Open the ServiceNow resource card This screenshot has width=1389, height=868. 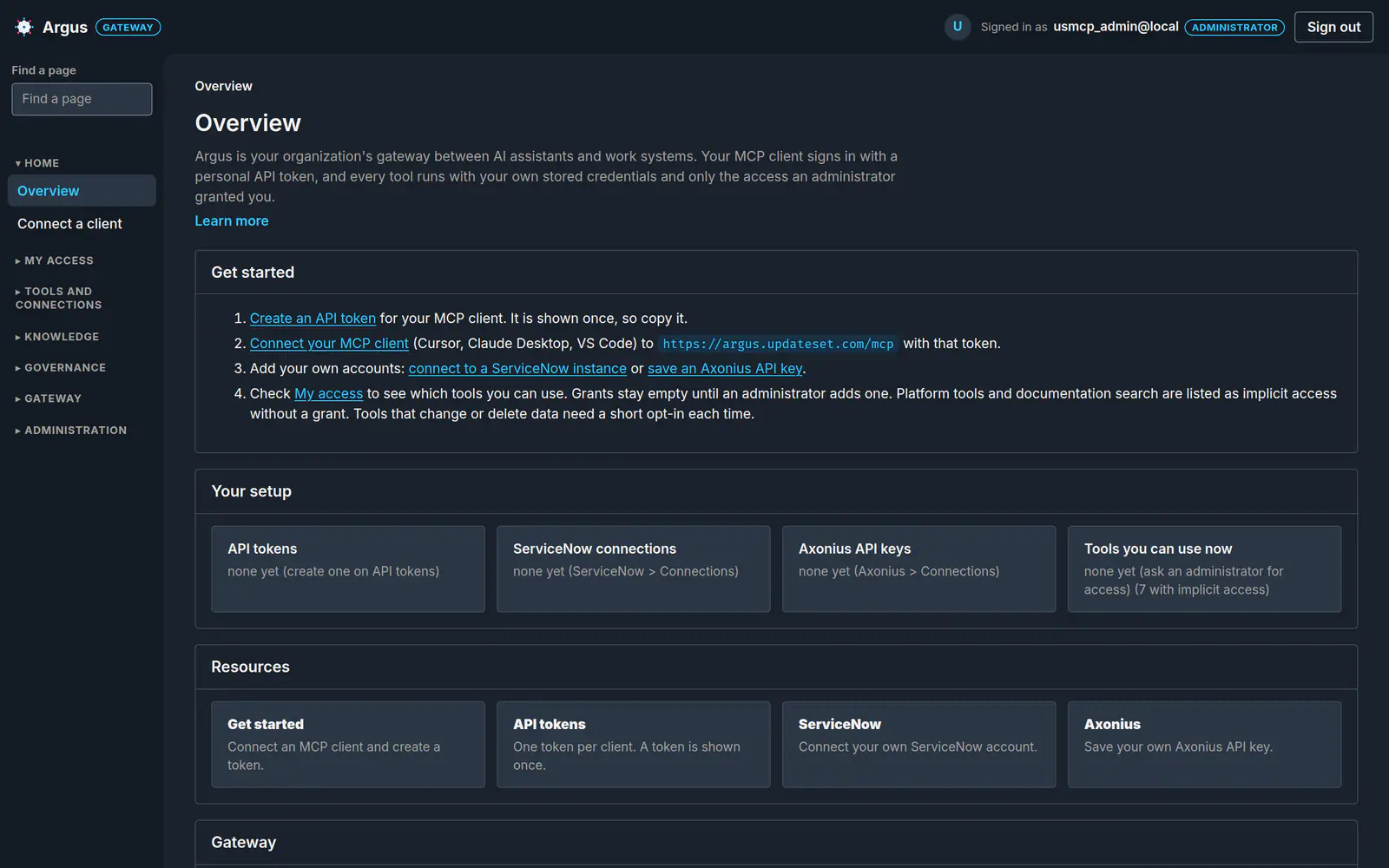click(919, 745)
